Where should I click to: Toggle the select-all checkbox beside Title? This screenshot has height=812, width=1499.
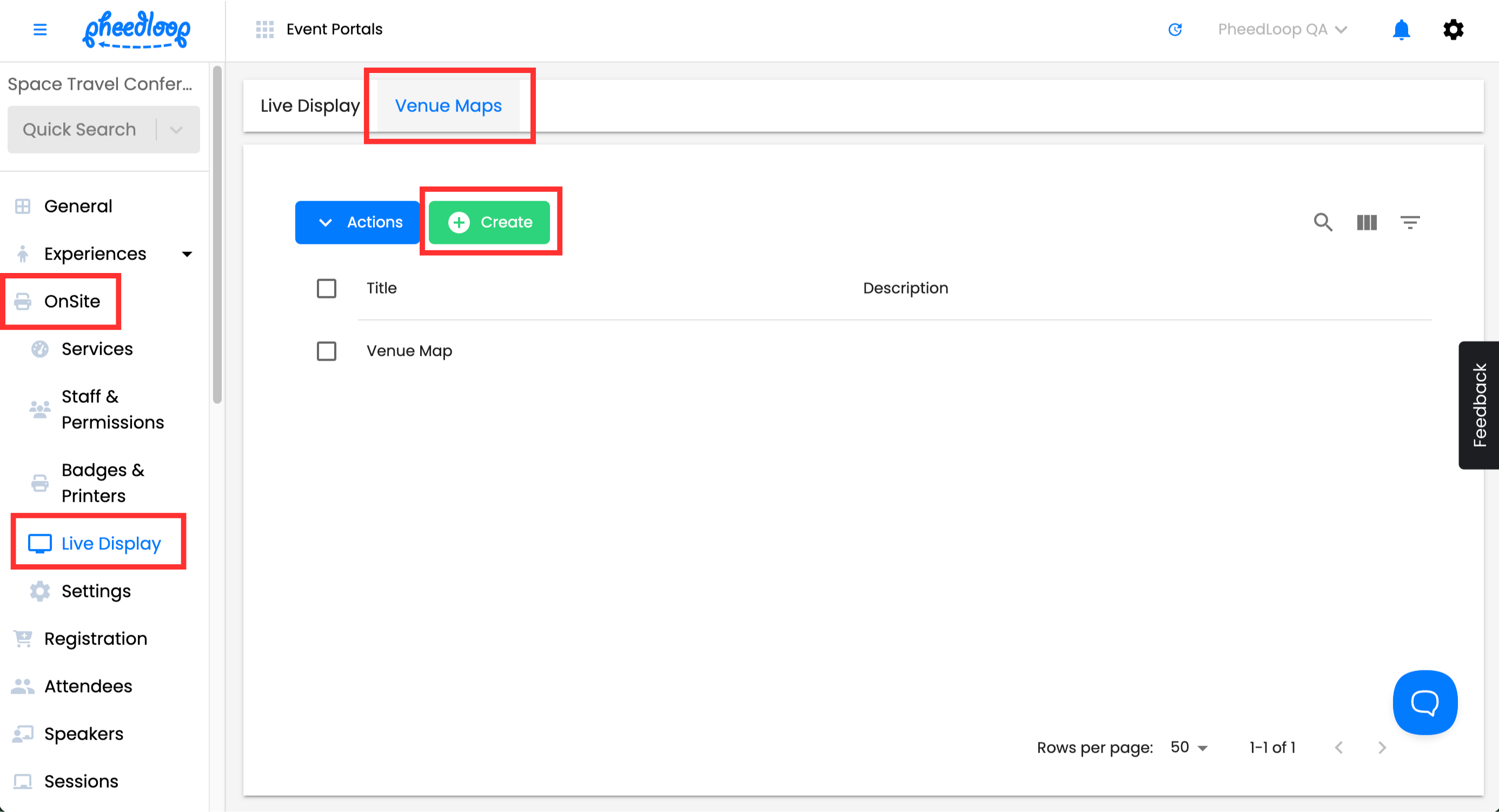tap(327, 289)
